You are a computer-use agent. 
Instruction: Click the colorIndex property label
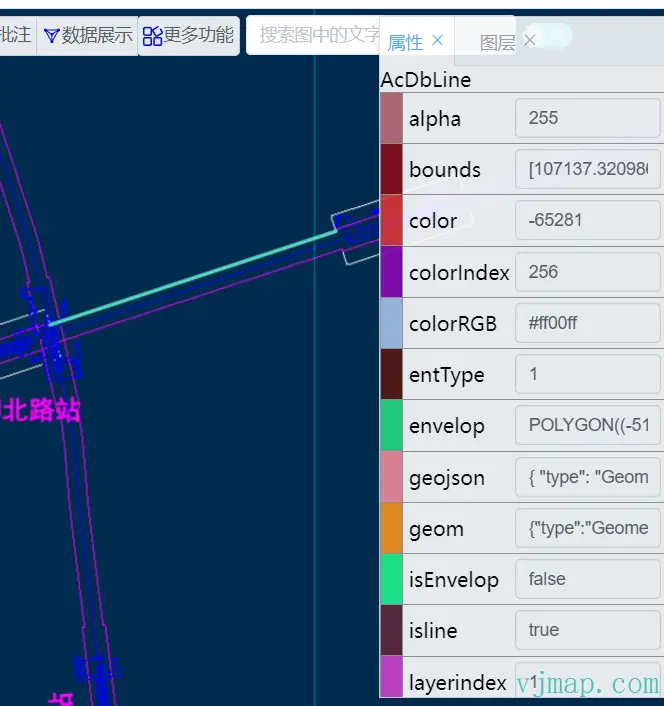point(459,272)
